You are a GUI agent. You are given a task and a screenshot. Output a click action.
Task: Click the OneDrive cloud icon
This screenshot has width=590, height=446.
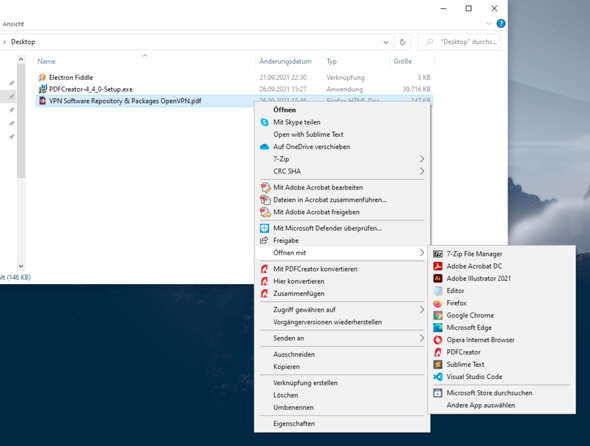coord(265,147)
